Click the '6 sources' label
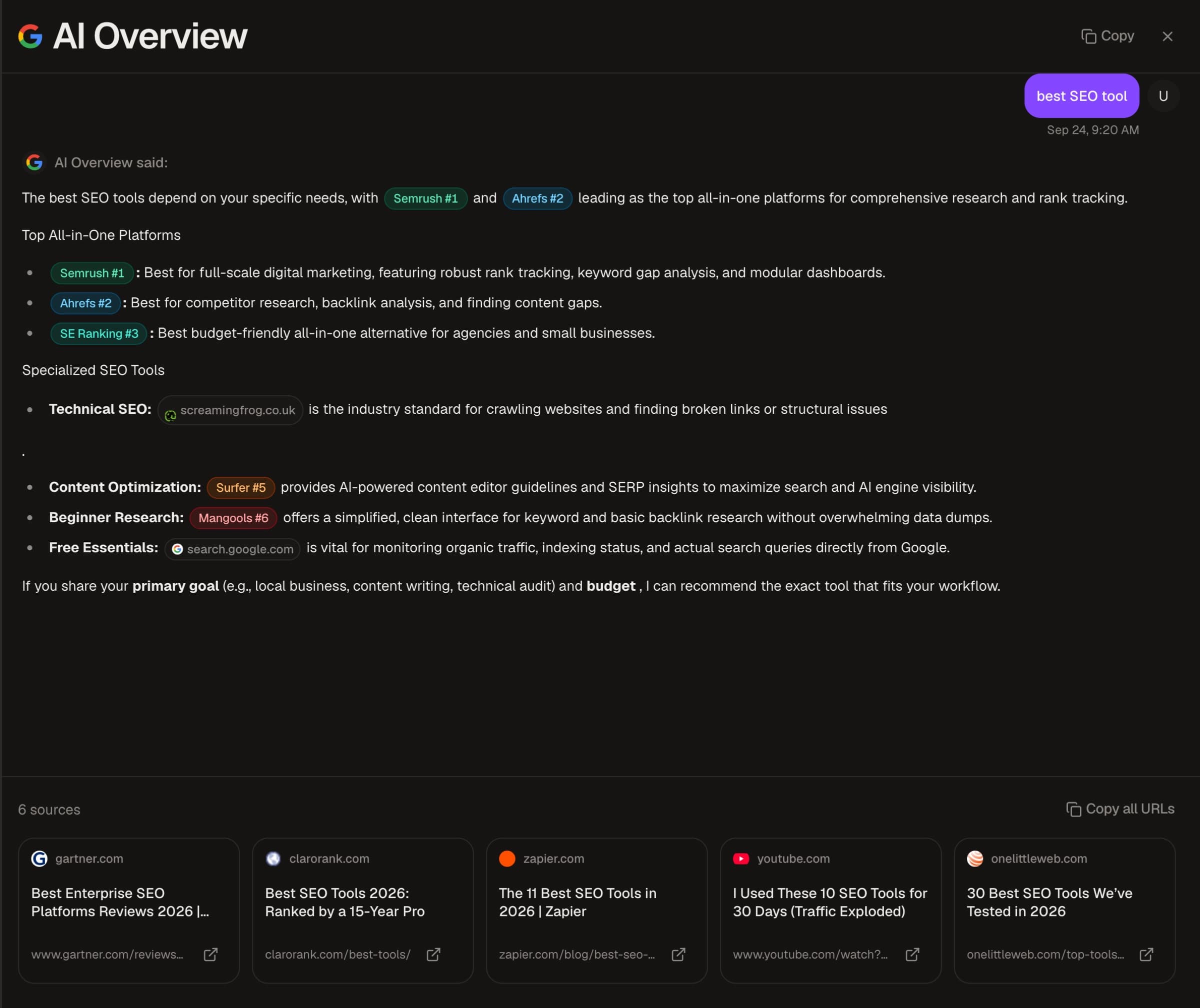The width and height of the screenshot is (1200, 1008). pos(49,810)
